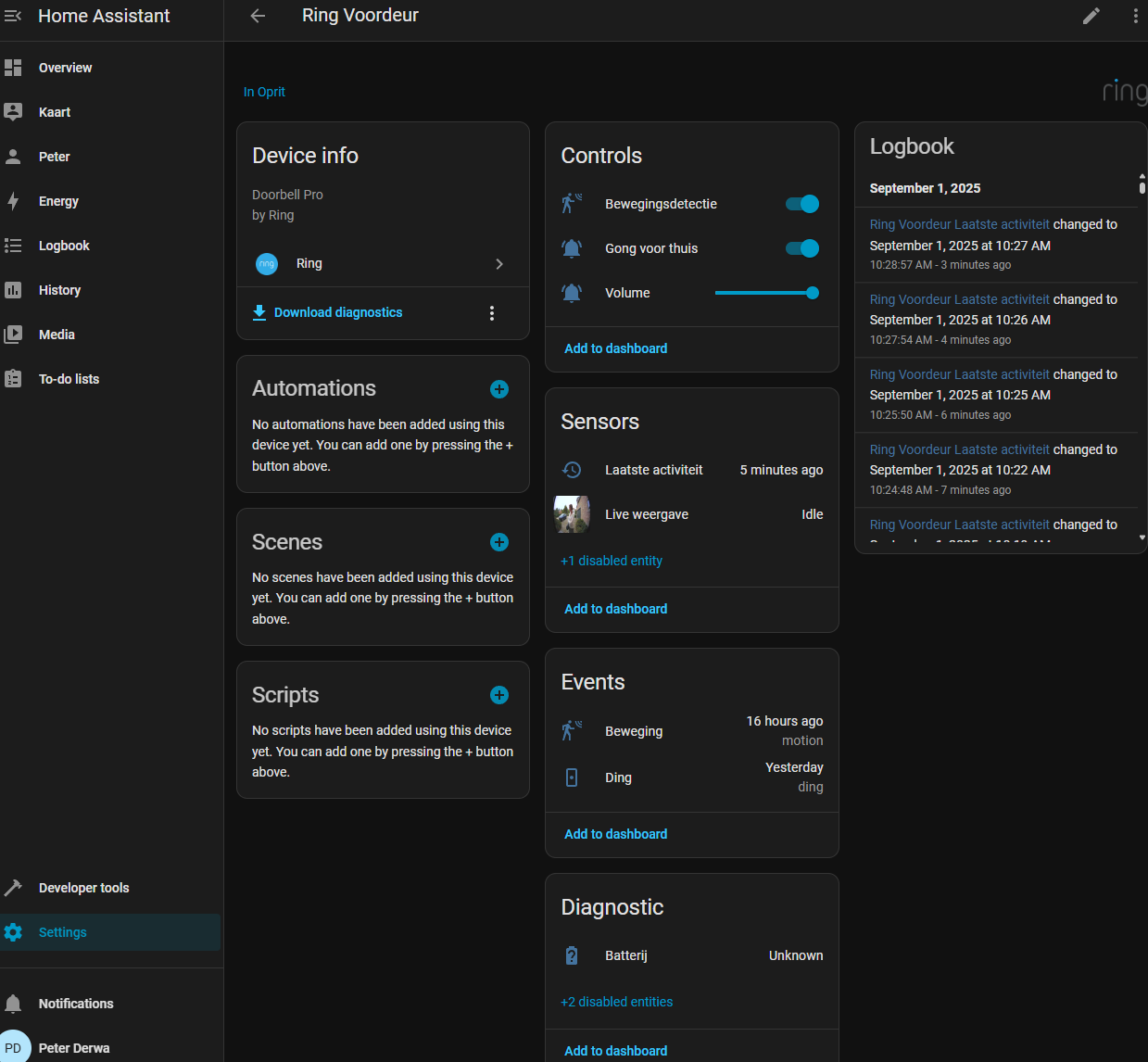
Task: Expand +2 disabled entities in Diagnostic
Action: (617, 1002)
